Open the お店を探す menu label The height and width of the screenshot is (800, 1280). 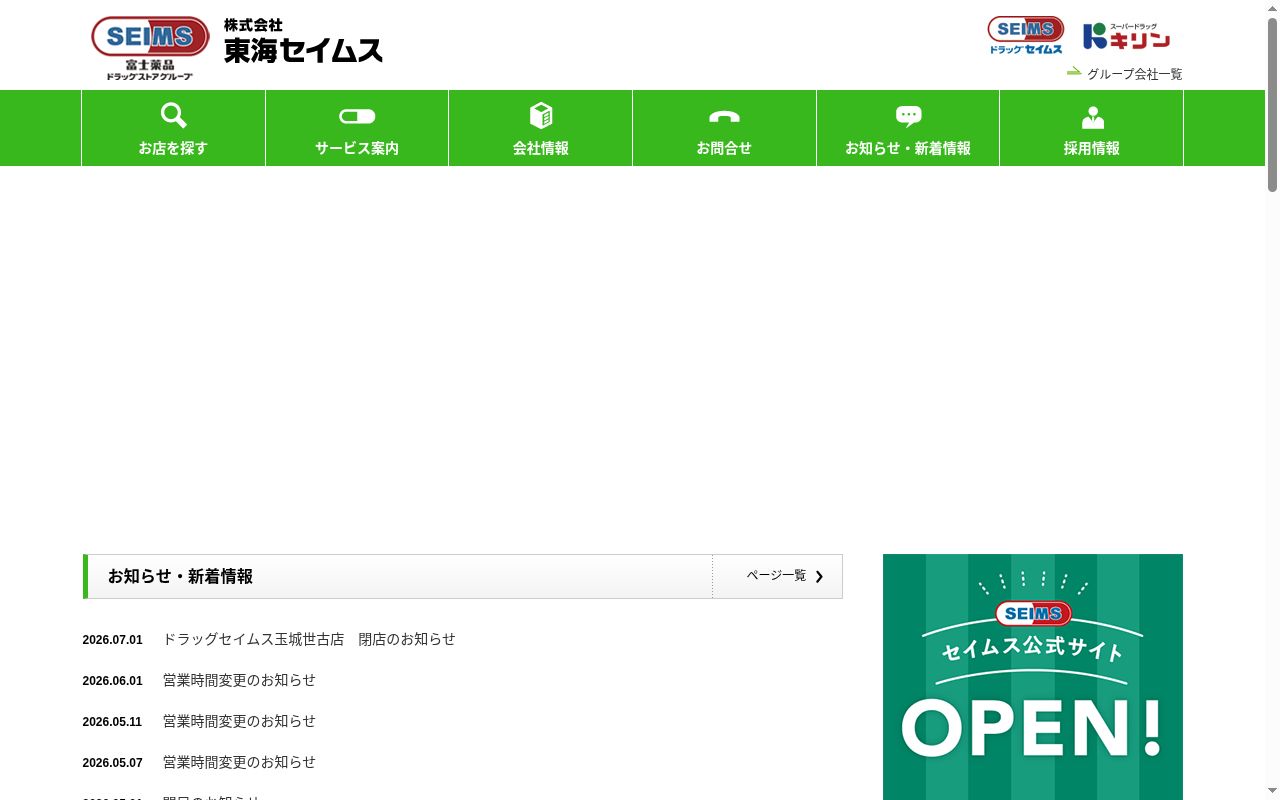[173, 148]
